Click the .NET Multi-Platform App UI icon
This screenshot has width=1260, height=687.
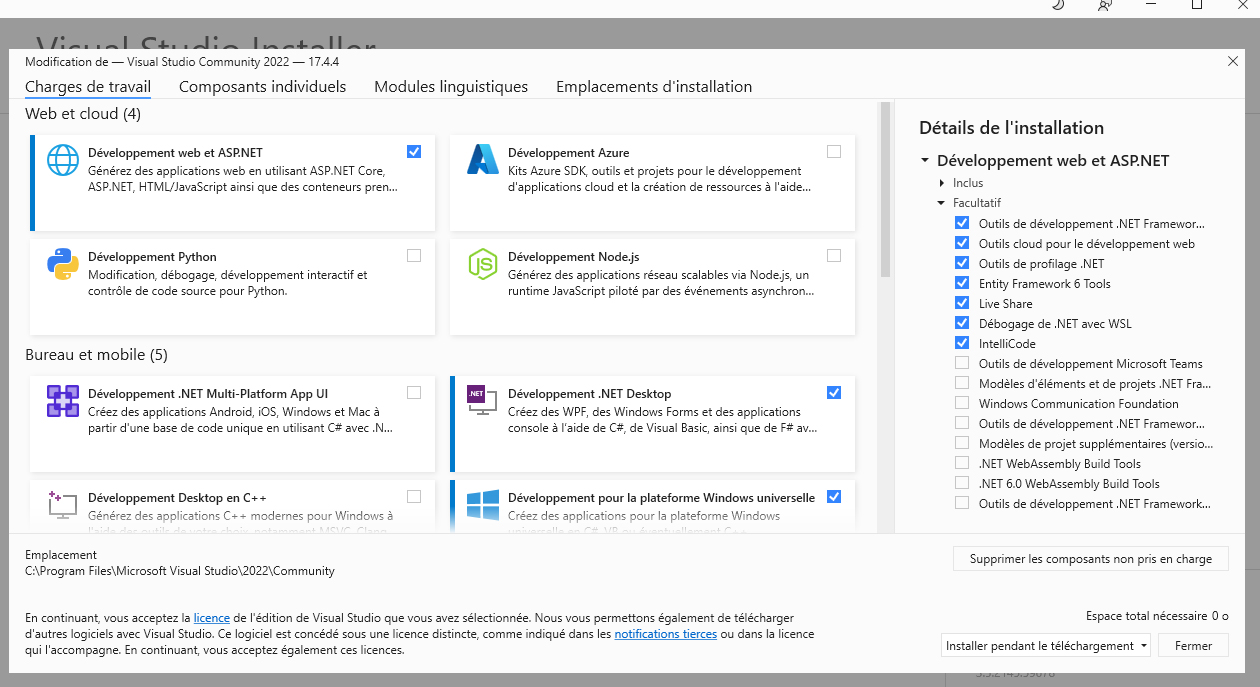(x=63, y=401)
